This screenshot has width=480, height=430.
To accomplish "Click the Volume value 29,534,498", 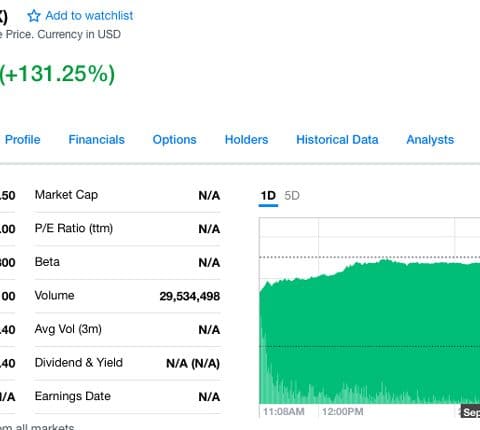I will 190,296.
